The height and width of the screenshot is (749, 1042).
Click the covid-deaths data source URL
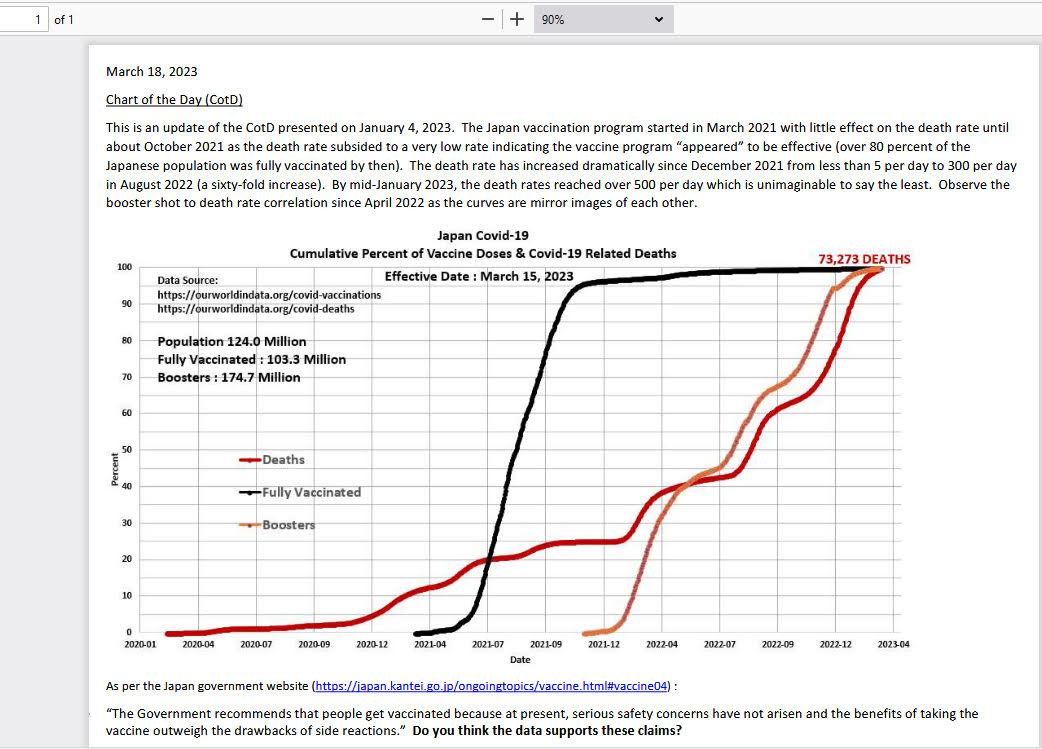[x=256, y=309]
